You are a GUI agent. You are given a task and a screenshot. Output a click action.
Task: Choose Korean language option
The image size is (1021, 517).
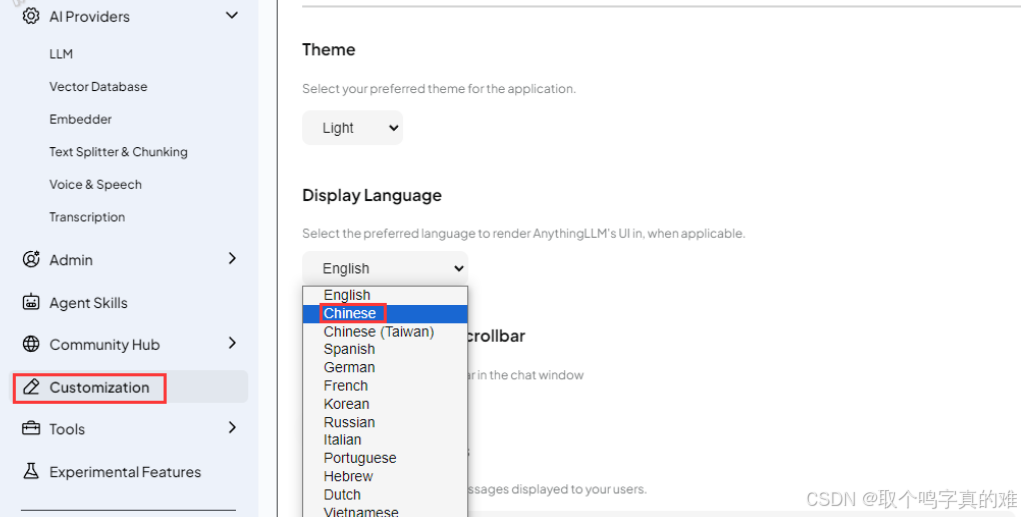385,404
